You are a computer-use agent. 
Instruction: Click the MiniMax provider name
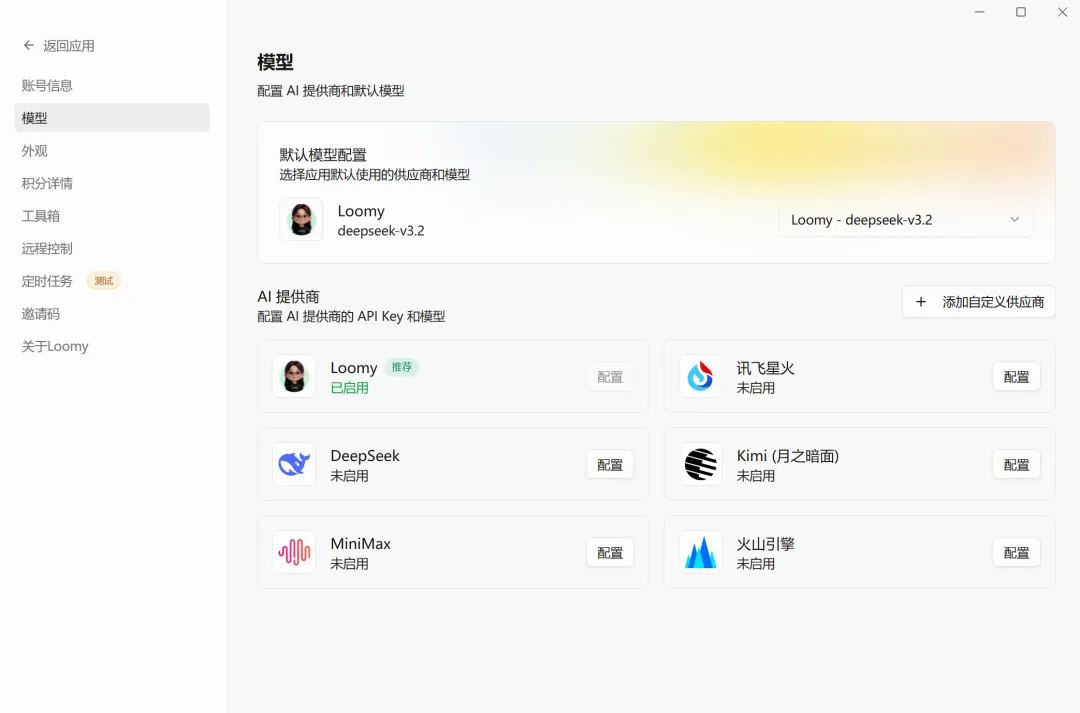[x=360, y=544]
